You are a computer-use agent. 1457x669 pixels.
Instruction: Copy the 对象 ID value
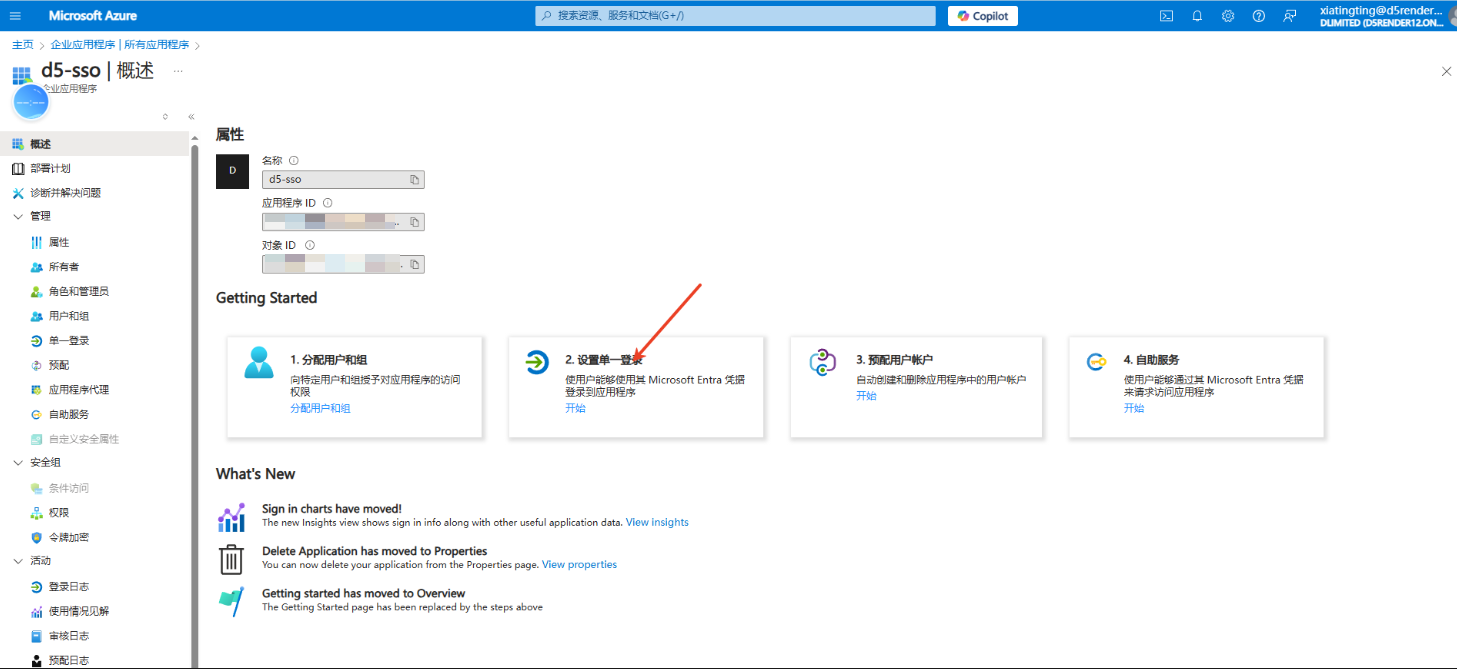pyautogui.click(x=414, y=264)
